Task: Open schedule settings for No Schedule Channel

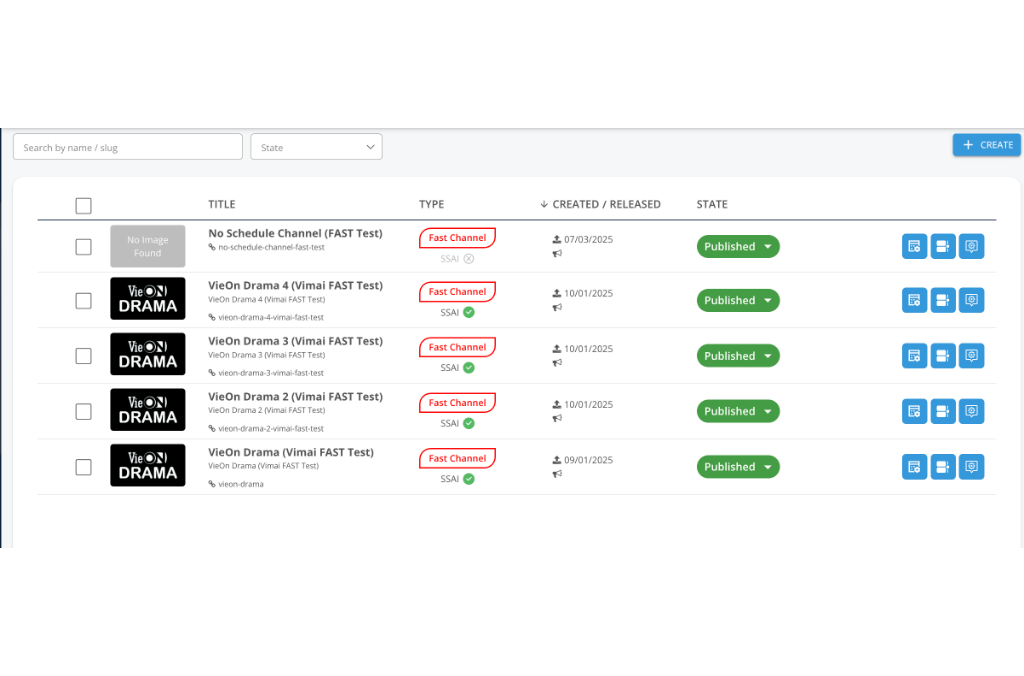Action: 914,246
